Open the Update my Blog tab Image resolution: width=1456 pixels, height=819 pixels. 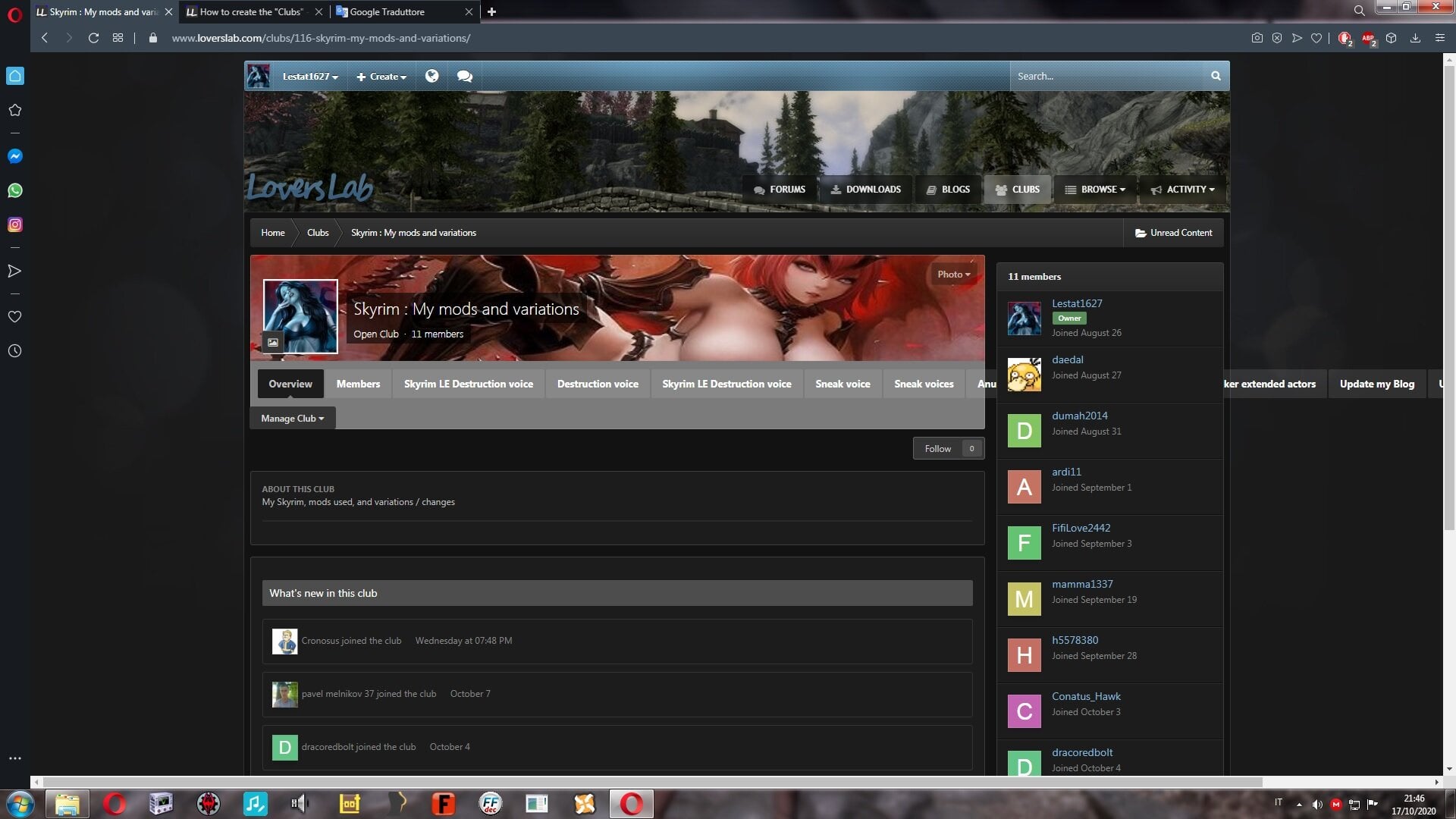(x=1376, y=384)
